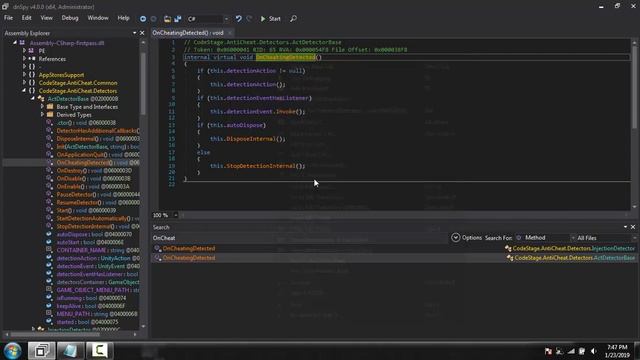640x360 pixels.
Task: Open the View menu
Action: pos(47,18)
